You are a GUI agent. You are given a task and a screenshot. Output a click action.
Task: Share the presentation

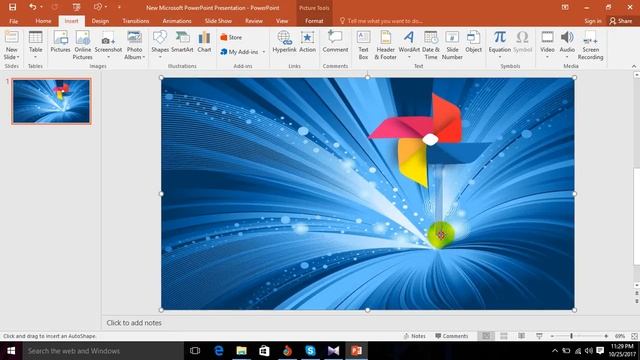(620, 21)
